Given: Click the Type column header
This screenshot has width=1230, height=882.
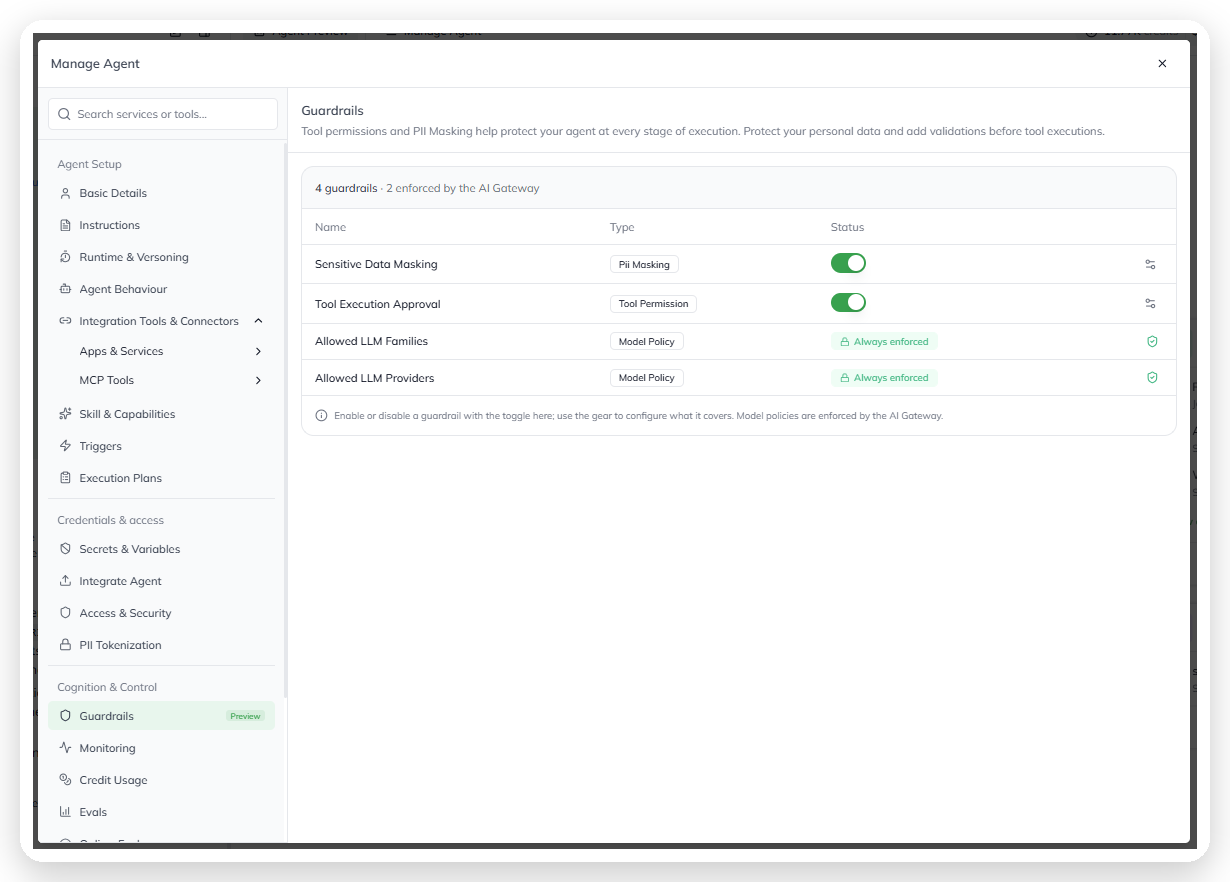Looking at the screenshot, I should tap(622, 227).
